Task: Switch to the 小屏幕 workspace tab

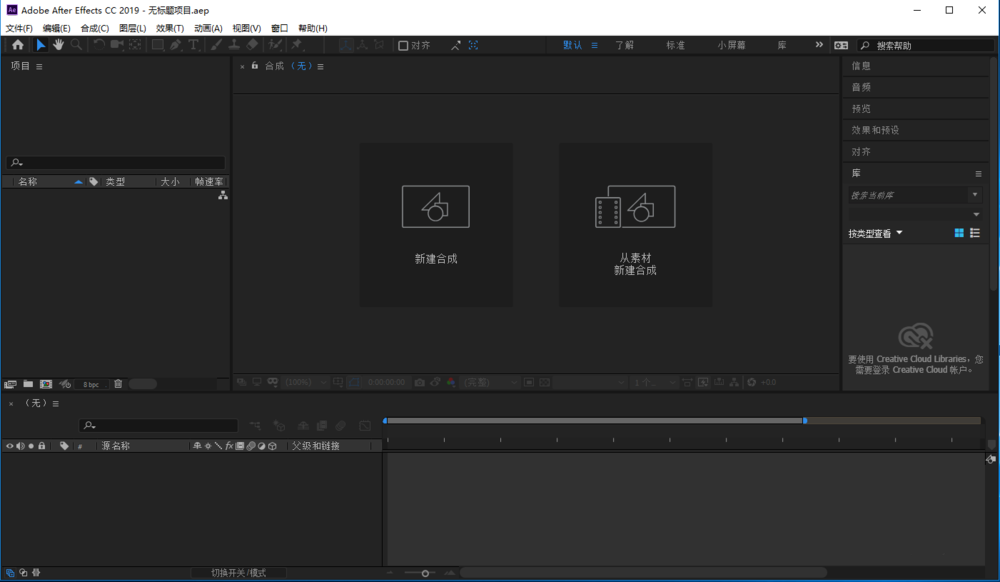Action: pos(729,45)
